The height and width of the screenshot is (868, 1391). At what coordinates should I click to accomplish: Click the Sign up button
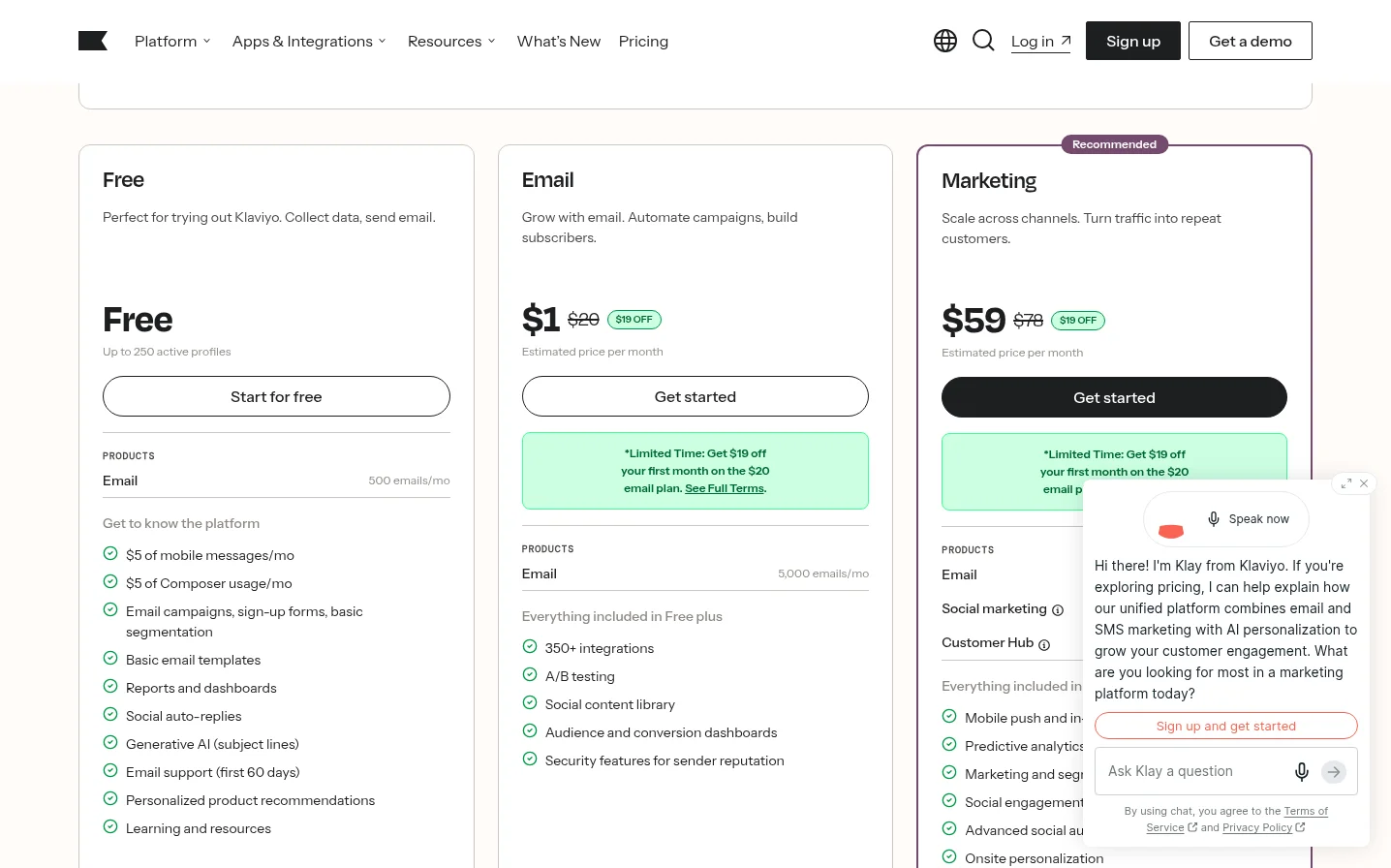coord(1133,41)
